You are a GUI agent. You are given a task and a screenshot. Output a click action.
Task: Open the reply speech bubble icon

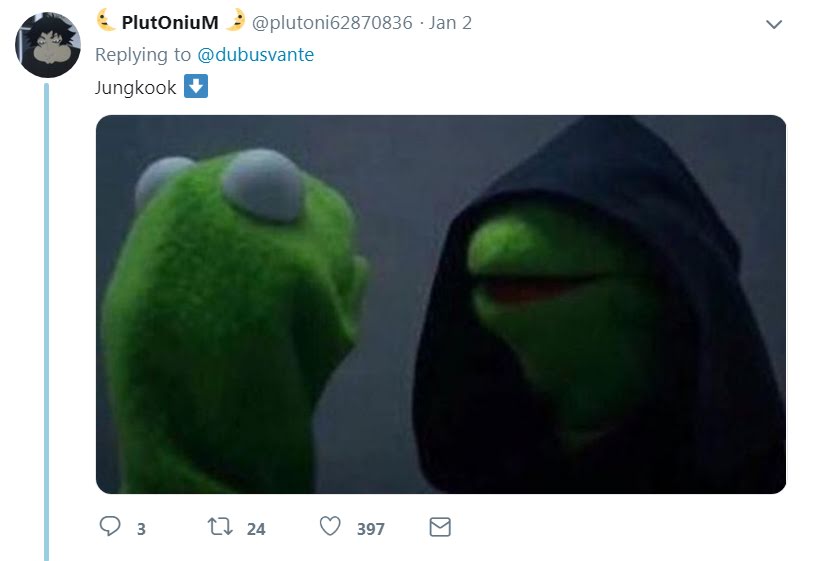(110, 526)
